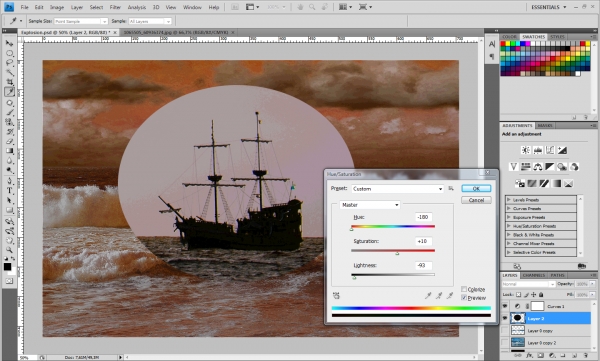The height and width of the screenshot is (361, 600).
Task: Hide the Curves 1 layer
Action: pyautogui.click(x=505, y=306)
